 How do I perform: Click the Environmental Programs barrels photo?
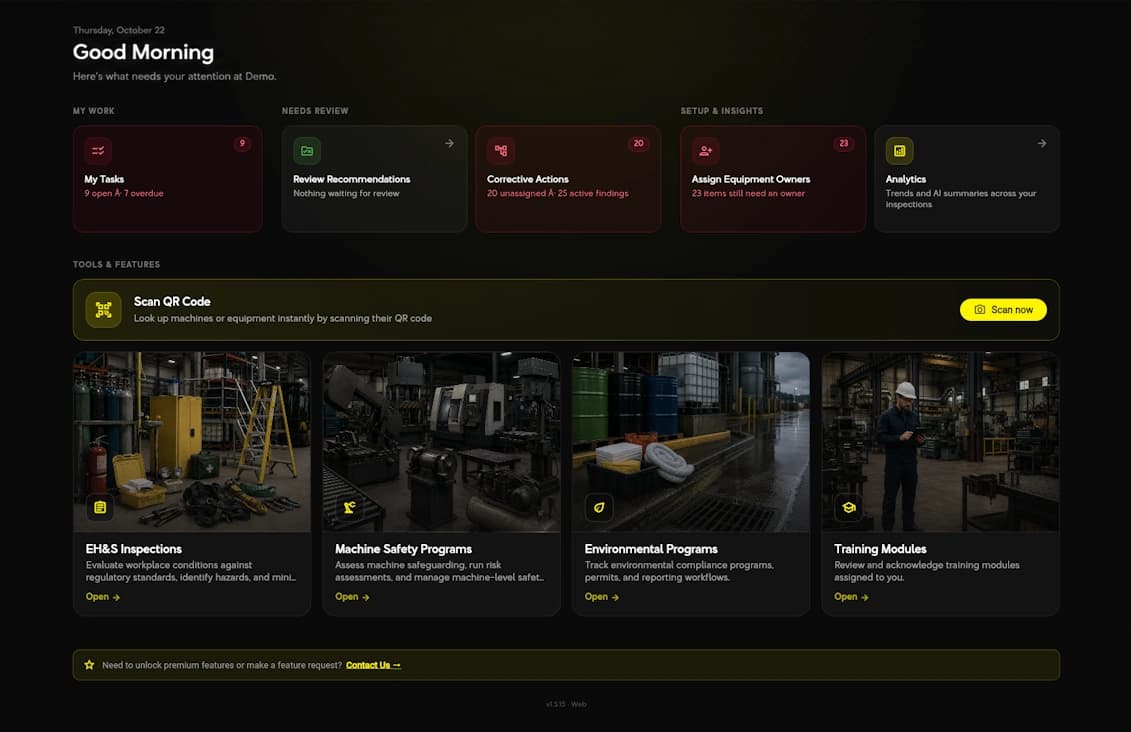[691, 441]
